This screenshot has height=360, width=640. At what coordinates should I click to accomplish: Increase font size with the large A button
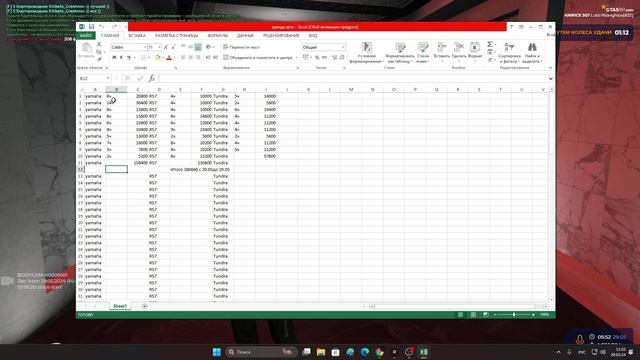166,47
